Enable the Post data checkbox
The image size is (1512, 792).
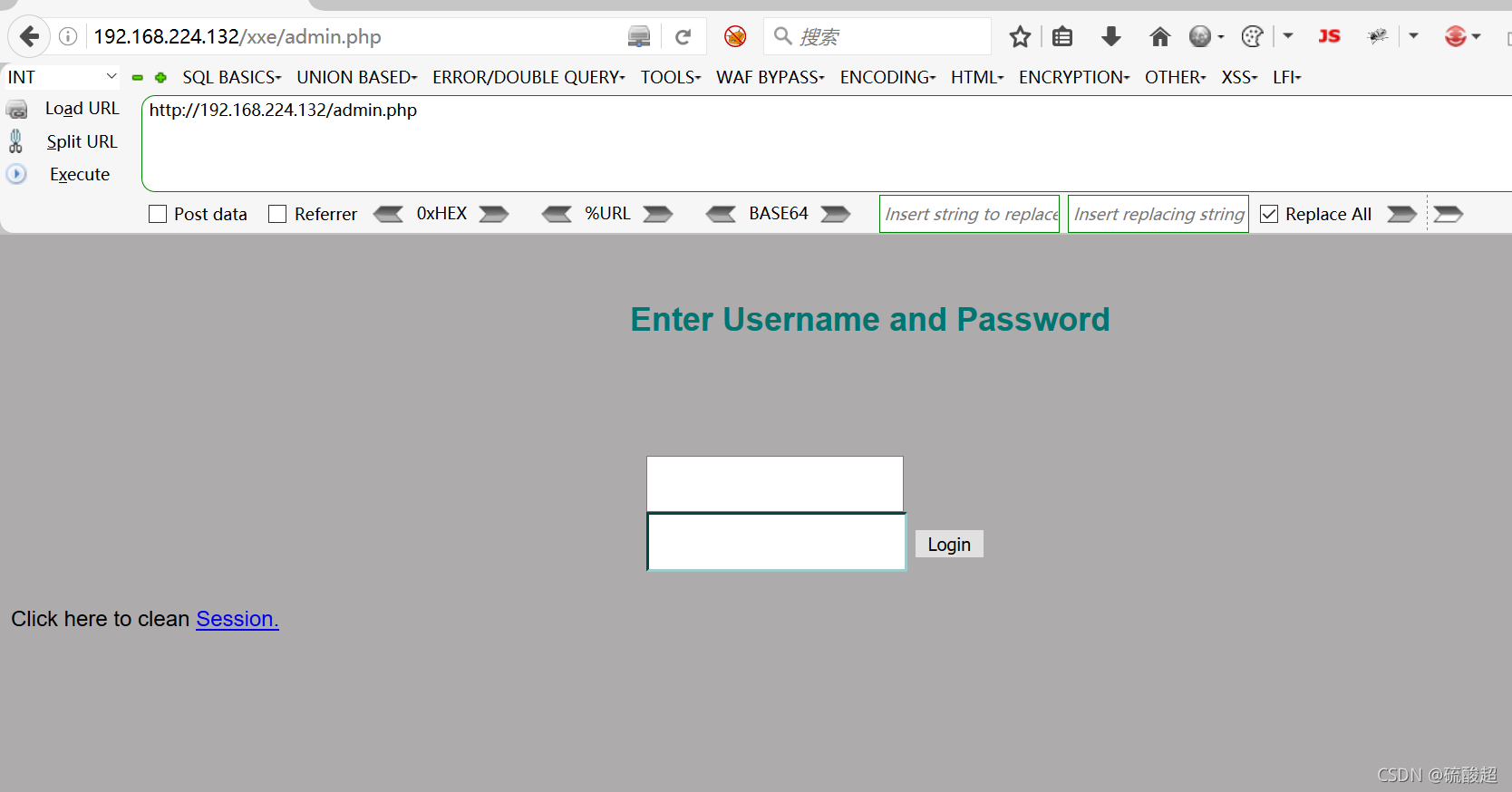pos(158,214)
